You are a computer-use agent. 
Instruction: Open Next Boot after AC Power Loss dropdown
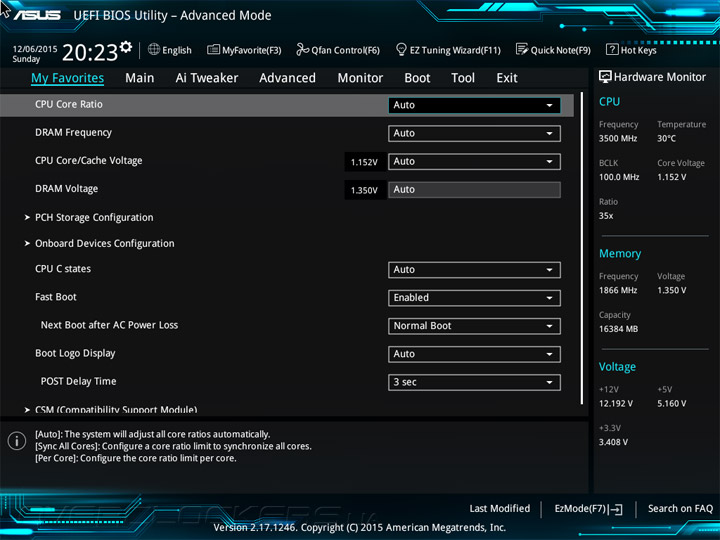[x=474, y=326]
